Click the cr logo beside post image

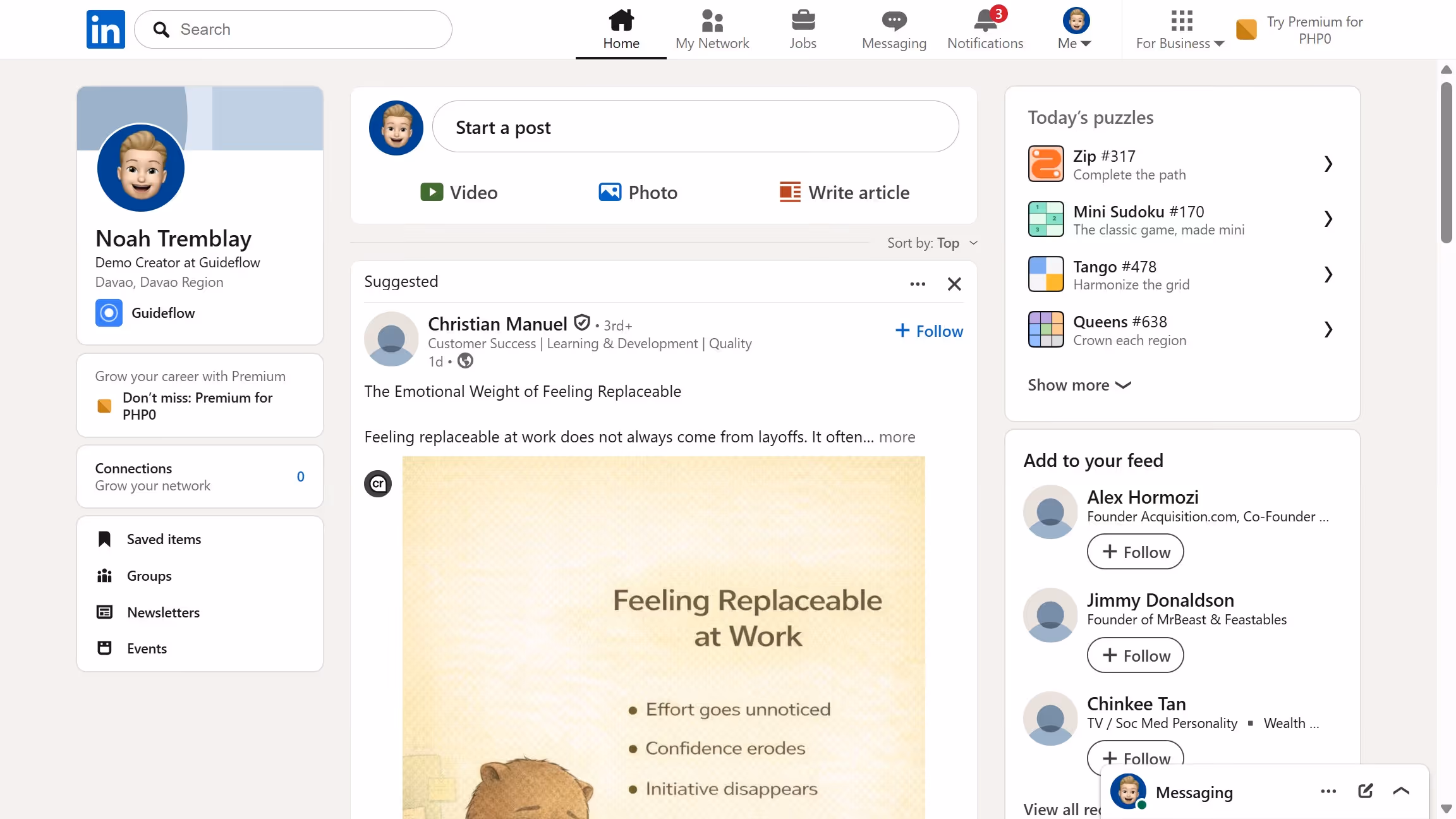coord(378,484)
